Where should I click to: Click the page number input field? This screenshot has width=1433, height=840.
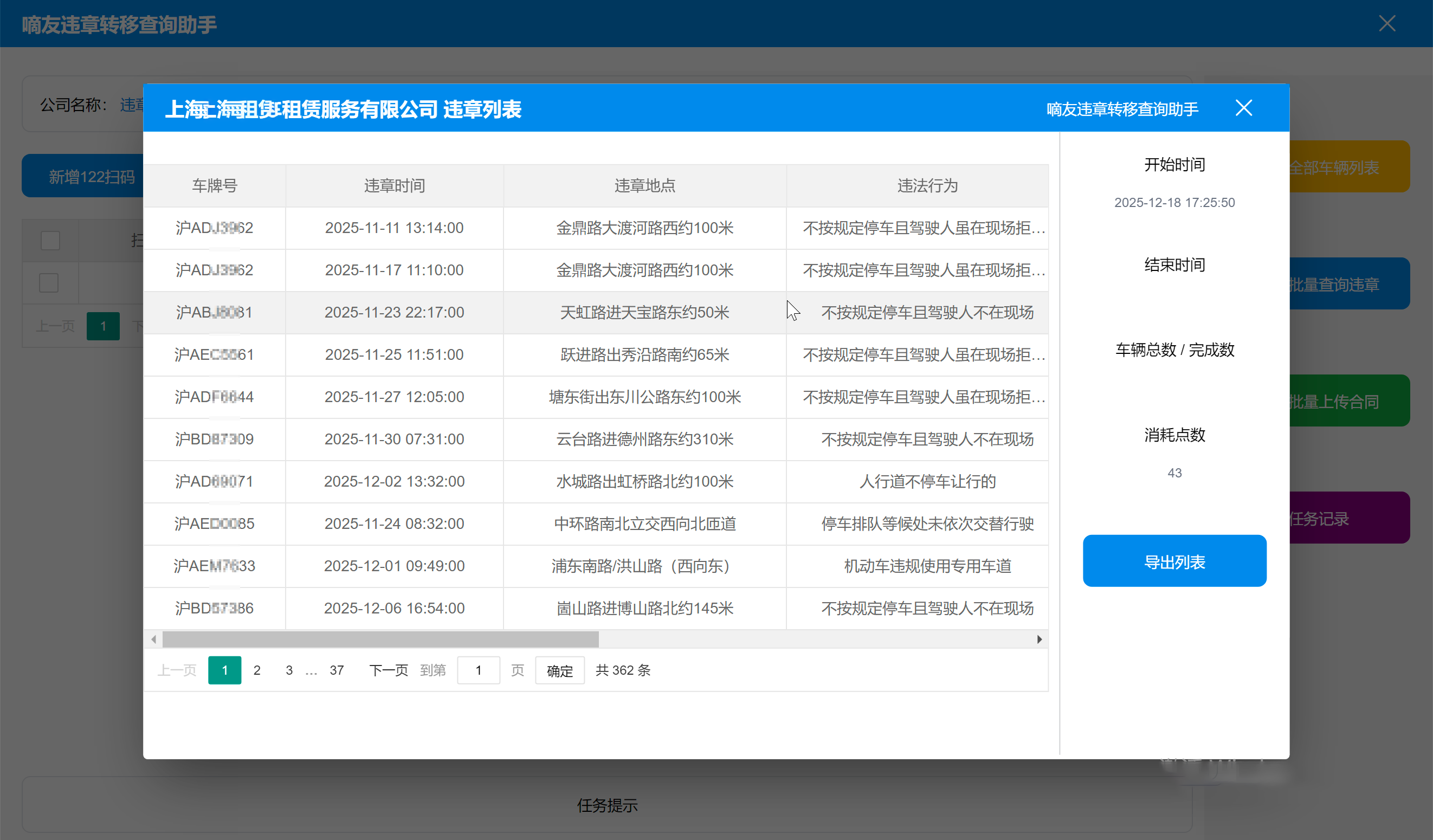tap(478, 670)
